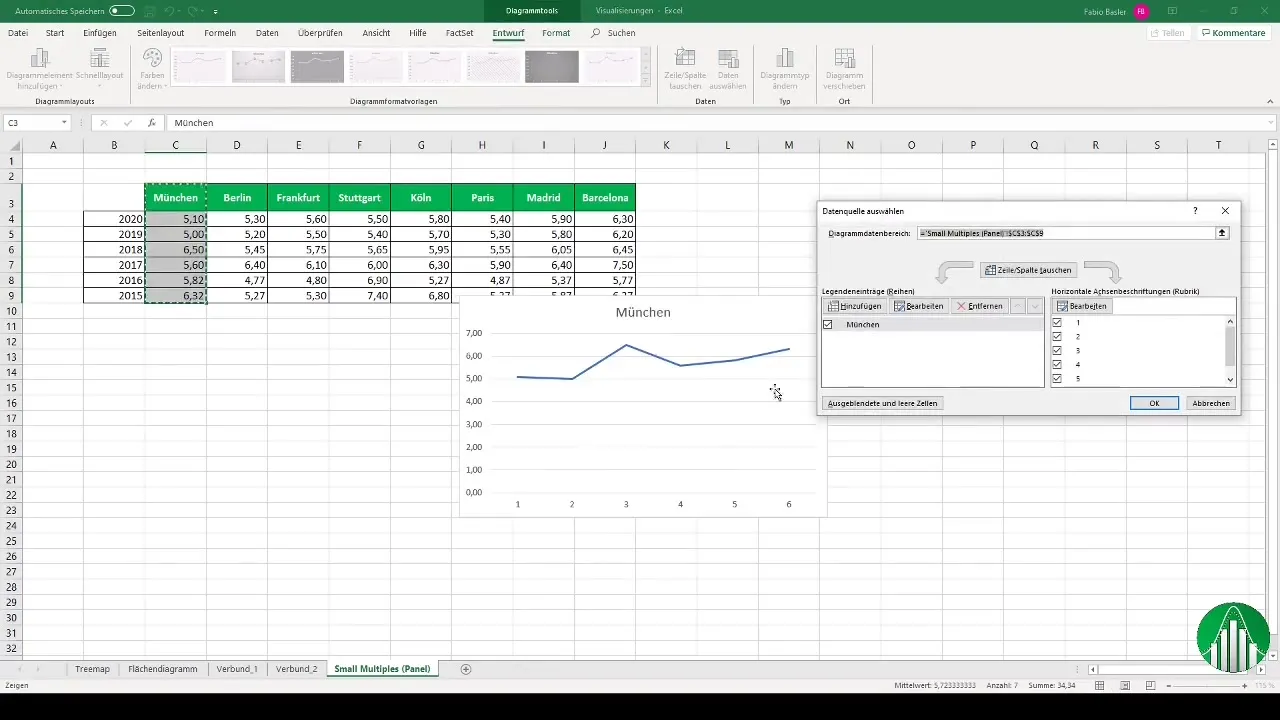This screenshot has width=1280, height=720.
Task: Click the Zeile/Spalte tauschen ribbon icon
Action: (x=685, y=68)
